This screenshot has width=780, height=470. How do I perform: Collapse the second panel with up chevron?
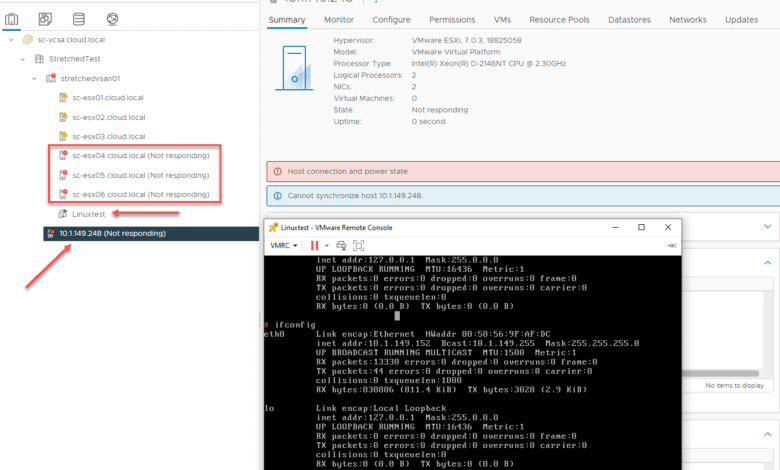click(x=768, y=263)
